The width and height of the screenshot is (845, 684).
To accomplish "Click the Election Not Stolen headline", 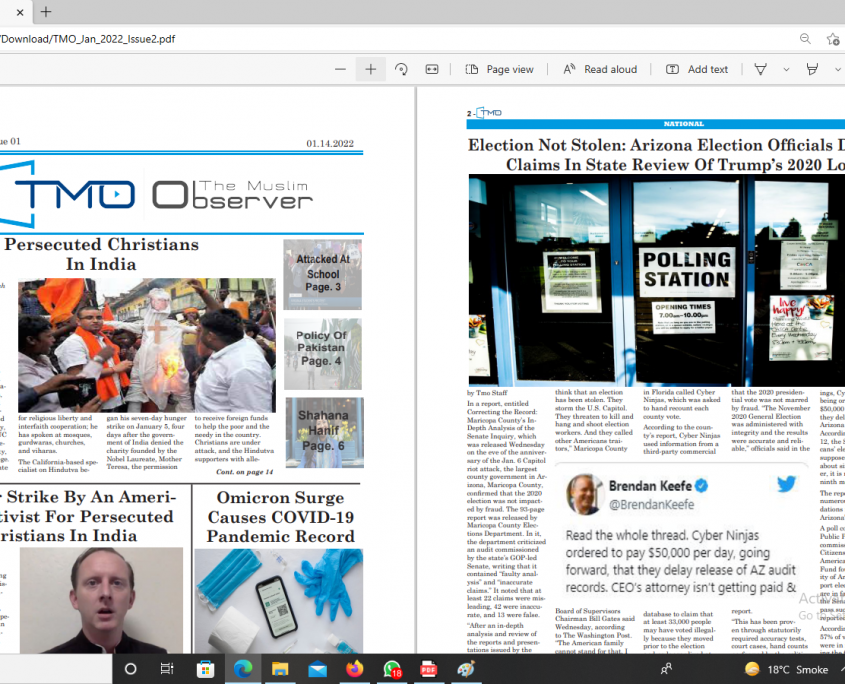I will coord(656,155).
